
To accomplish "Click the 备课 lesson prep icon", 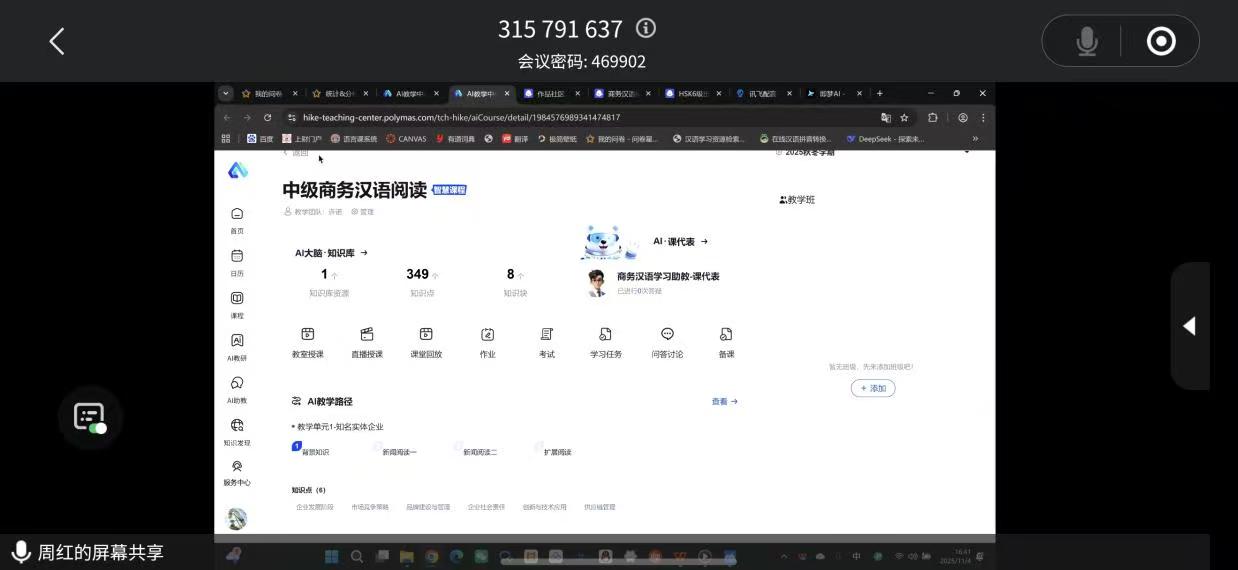I will click(x=726, y=335).
